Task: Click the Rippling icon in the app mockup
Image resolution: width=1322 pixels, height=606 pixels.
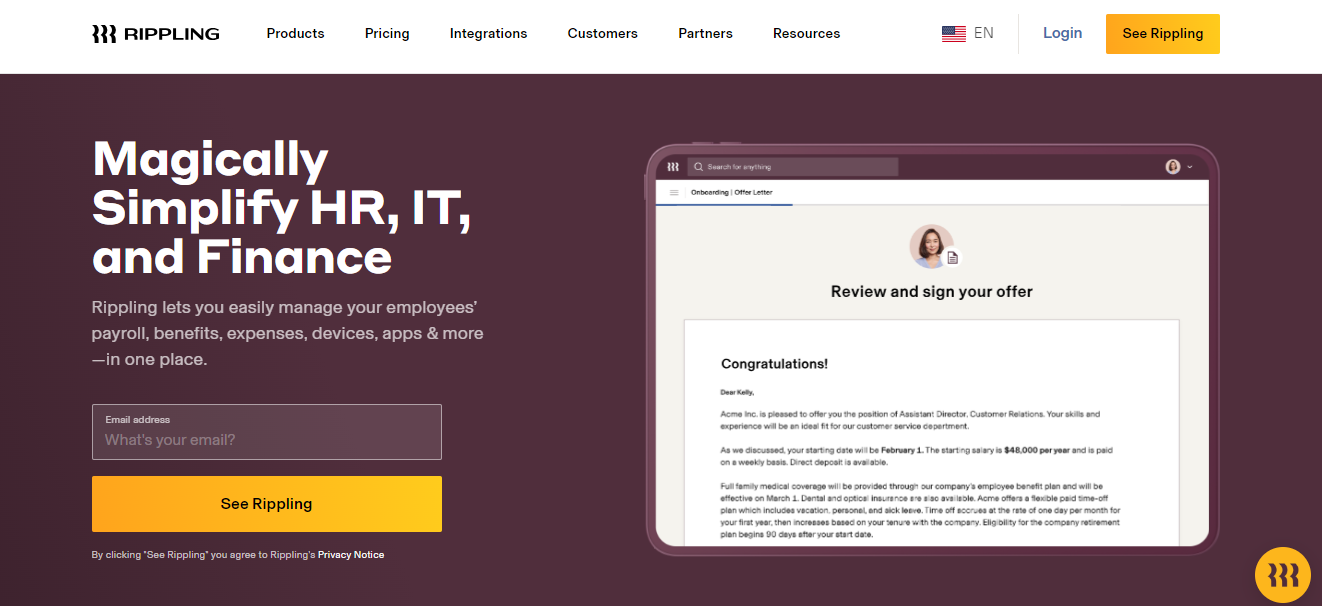Action: [x=673, y=167]
